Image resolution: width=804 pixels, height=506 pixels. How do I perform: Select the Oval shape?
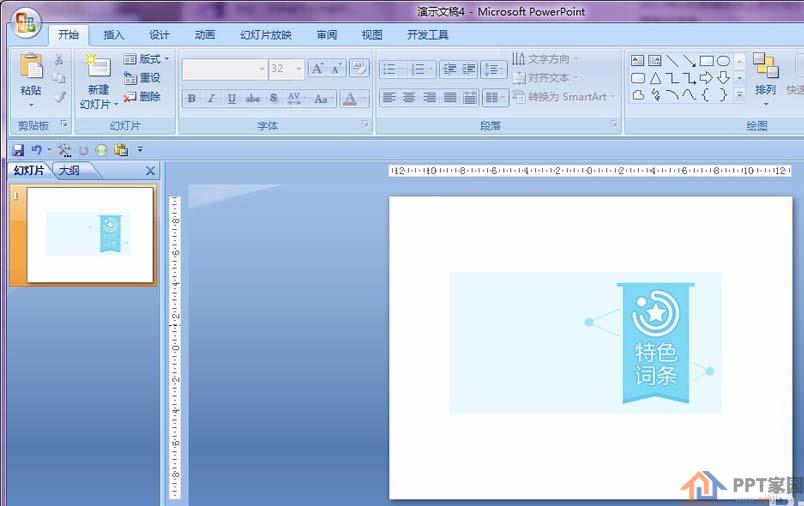pos(723,61)
